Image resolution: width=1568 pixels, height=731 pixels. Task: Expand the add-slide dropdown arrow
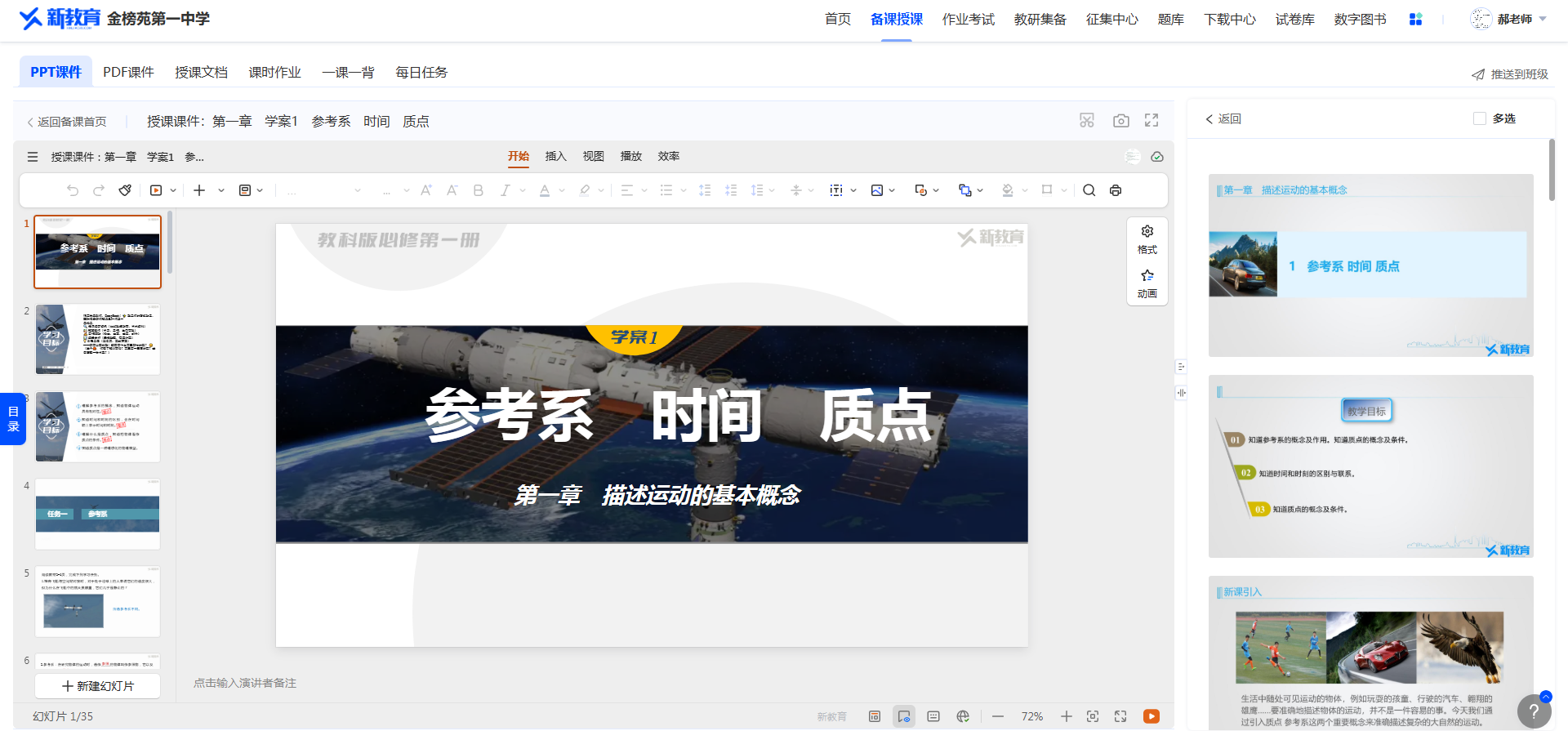(221, 190)
